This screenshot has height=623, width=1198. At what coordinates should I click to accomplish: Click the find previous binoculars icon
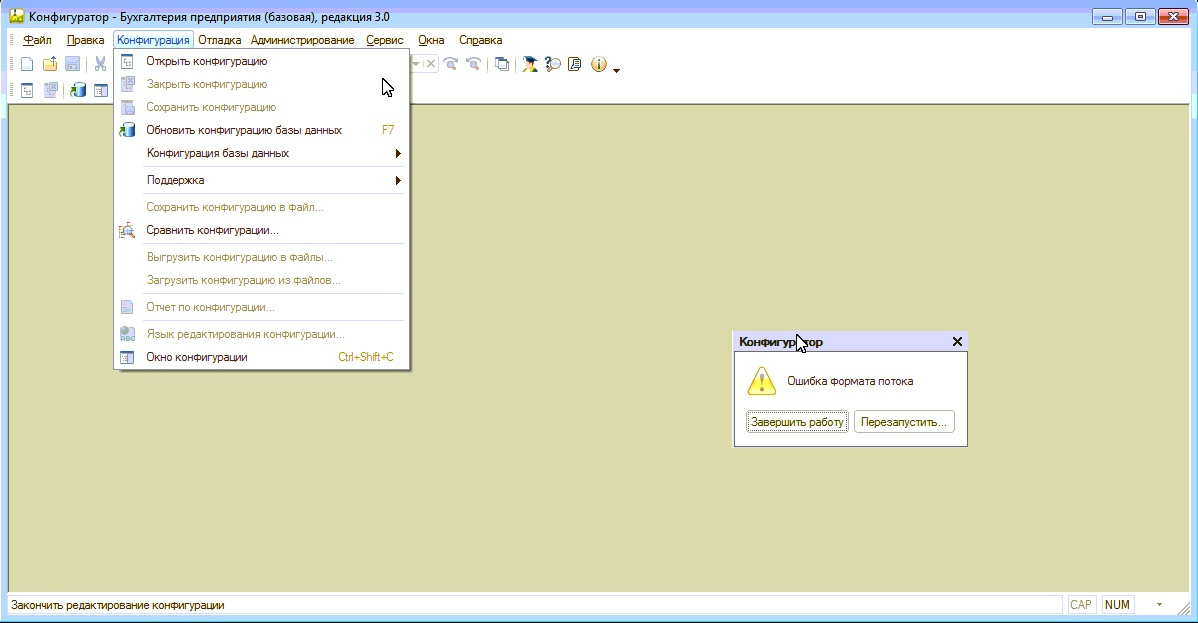pyautogui.click(x=474, y=64)
